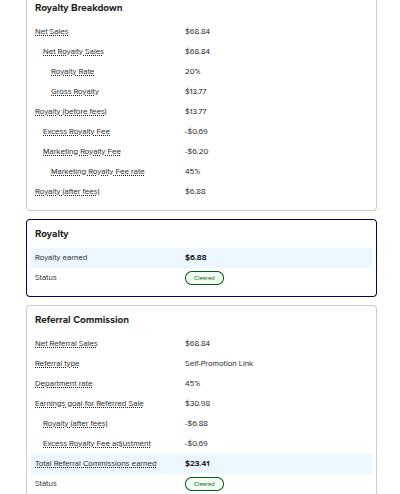
Task: Click the Net Sales term label
Action: 51,32
